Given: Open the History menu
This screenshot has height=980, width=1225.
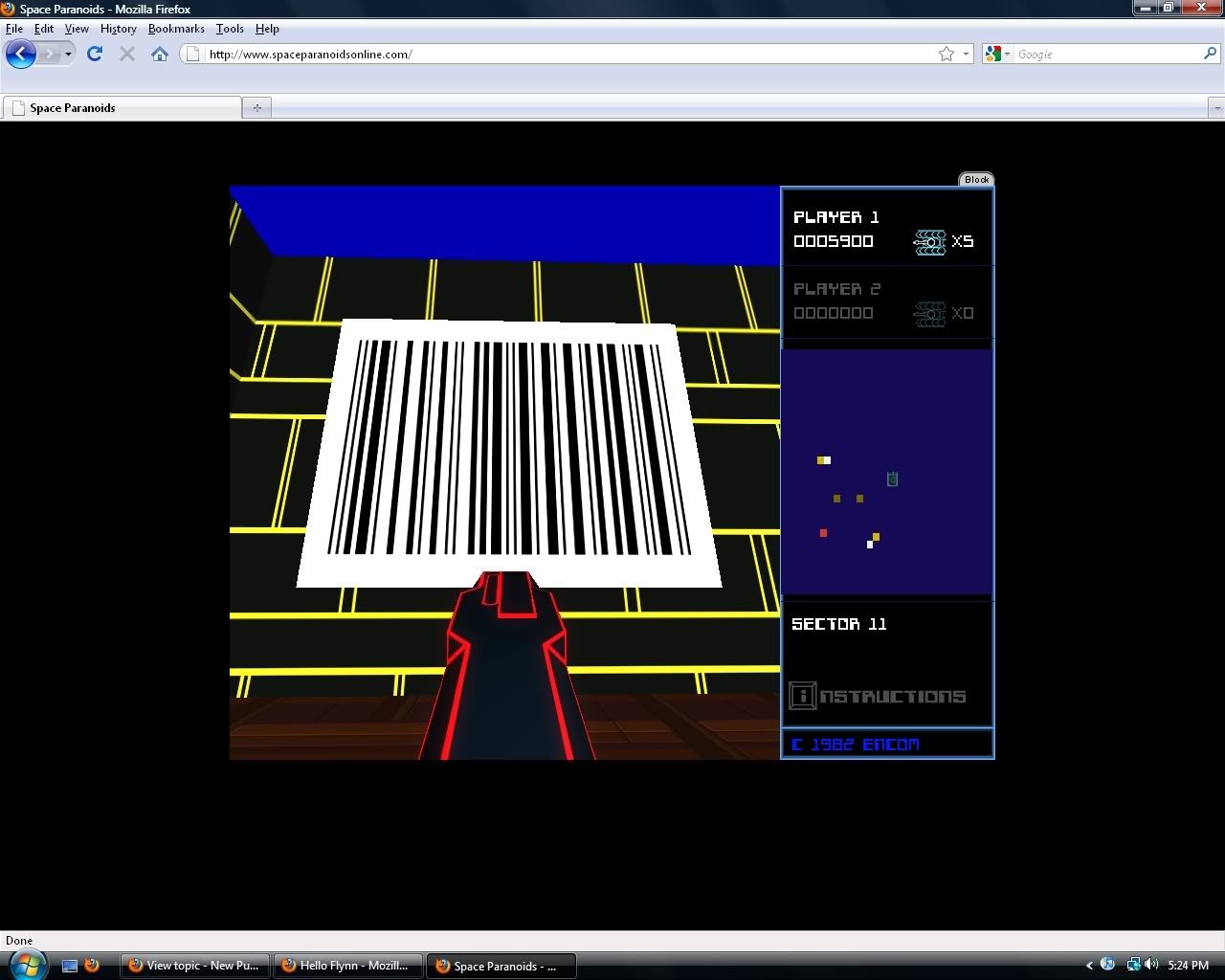Looking at the screenshot, I should [119, 29].
